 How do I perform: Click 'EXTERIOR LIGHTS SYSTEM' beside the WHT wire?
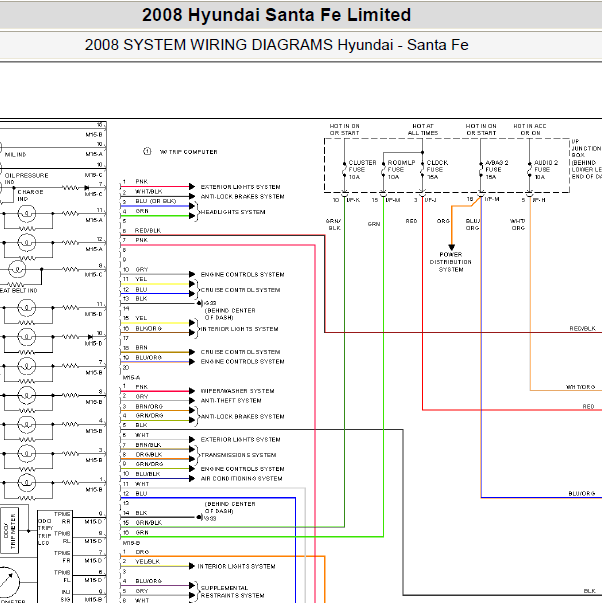point(240,440)
